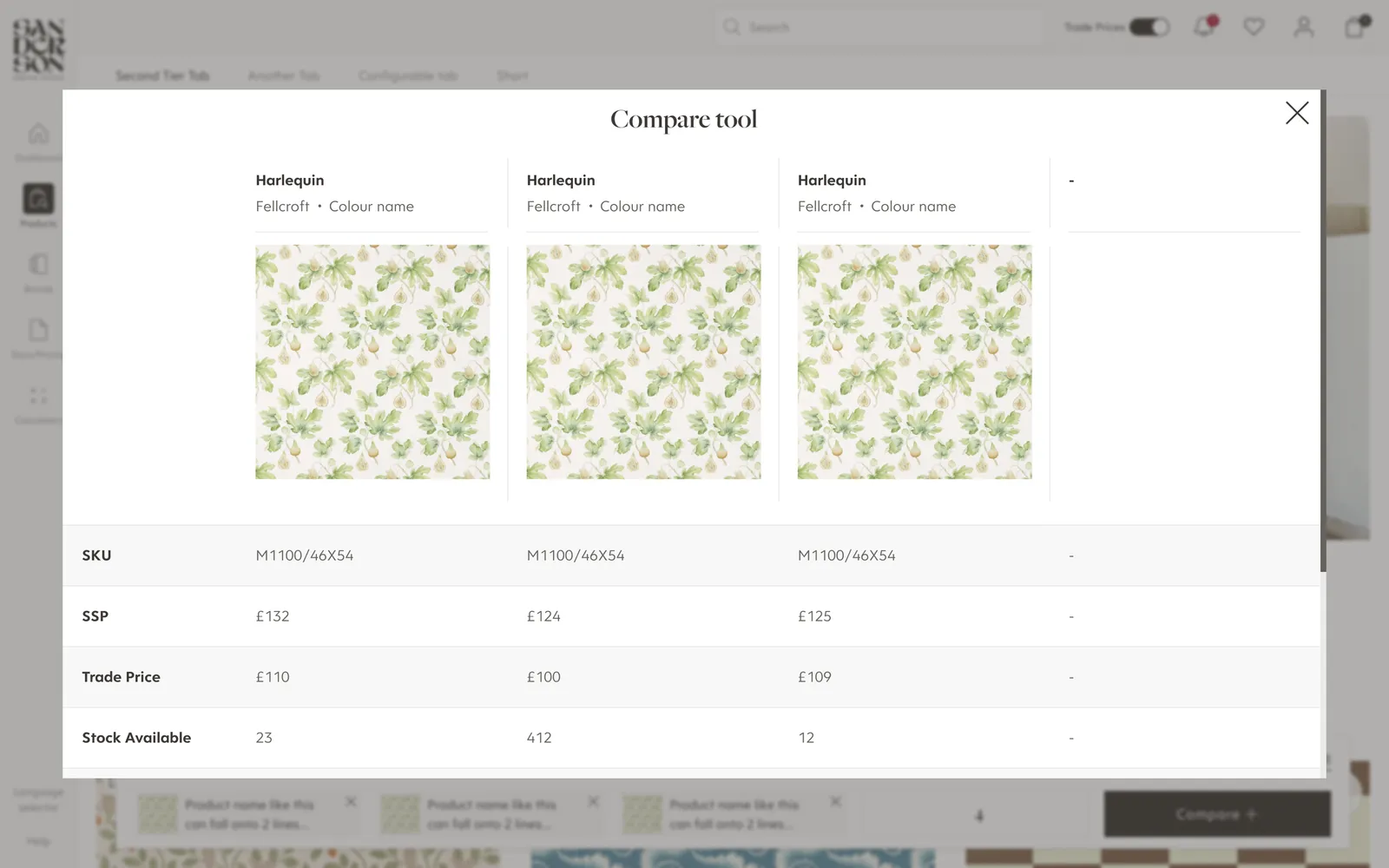The height and width of the screenshot is (868, 1389).
Task: Select stock value 412
Action: (539, 738)
